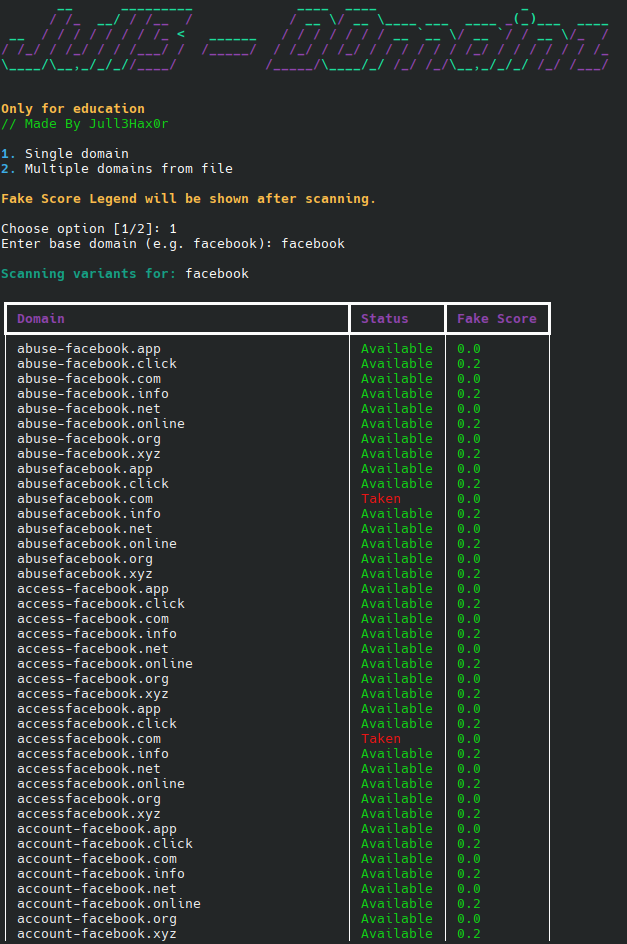
Task: Click the 'Only for education' notice text
Action: coord(73,109)
